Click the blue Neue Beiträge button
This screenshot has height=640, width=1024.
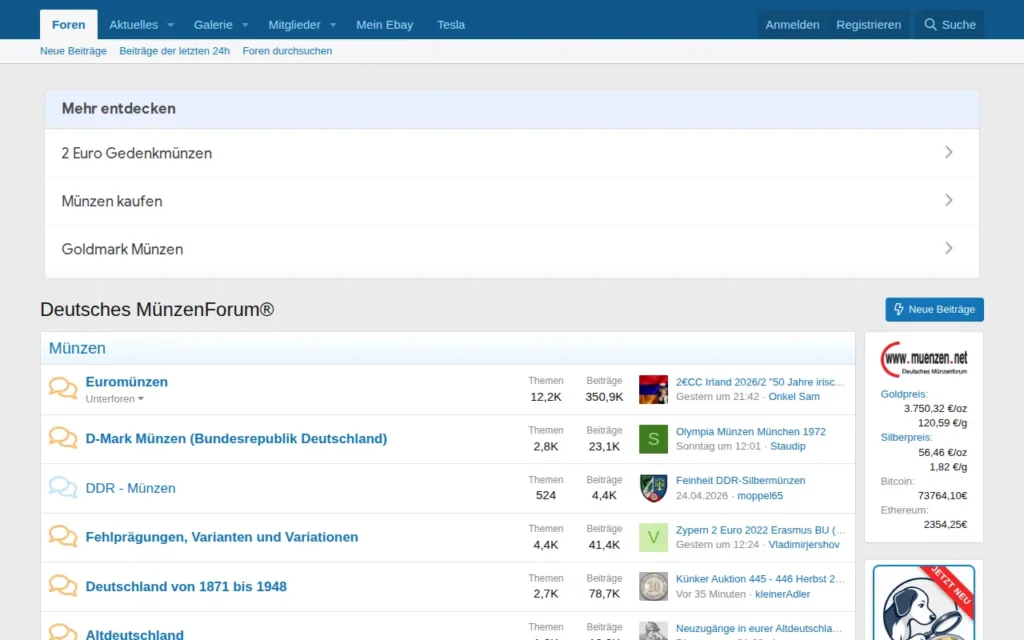coord(935,310)
